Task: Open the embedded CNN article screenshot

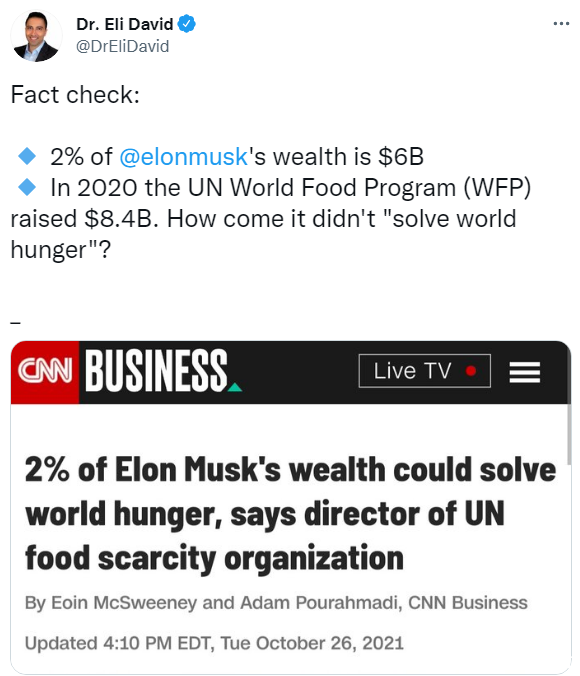Action: [291, 507]
